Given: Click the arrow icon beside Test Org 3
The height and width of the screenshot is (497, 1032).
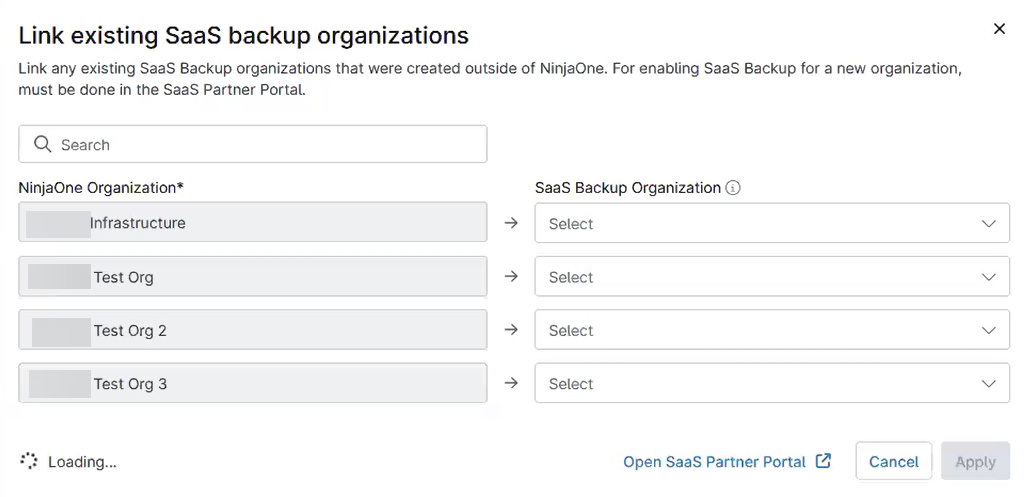Looking at the screenshot, I should [x=511, y=383].
